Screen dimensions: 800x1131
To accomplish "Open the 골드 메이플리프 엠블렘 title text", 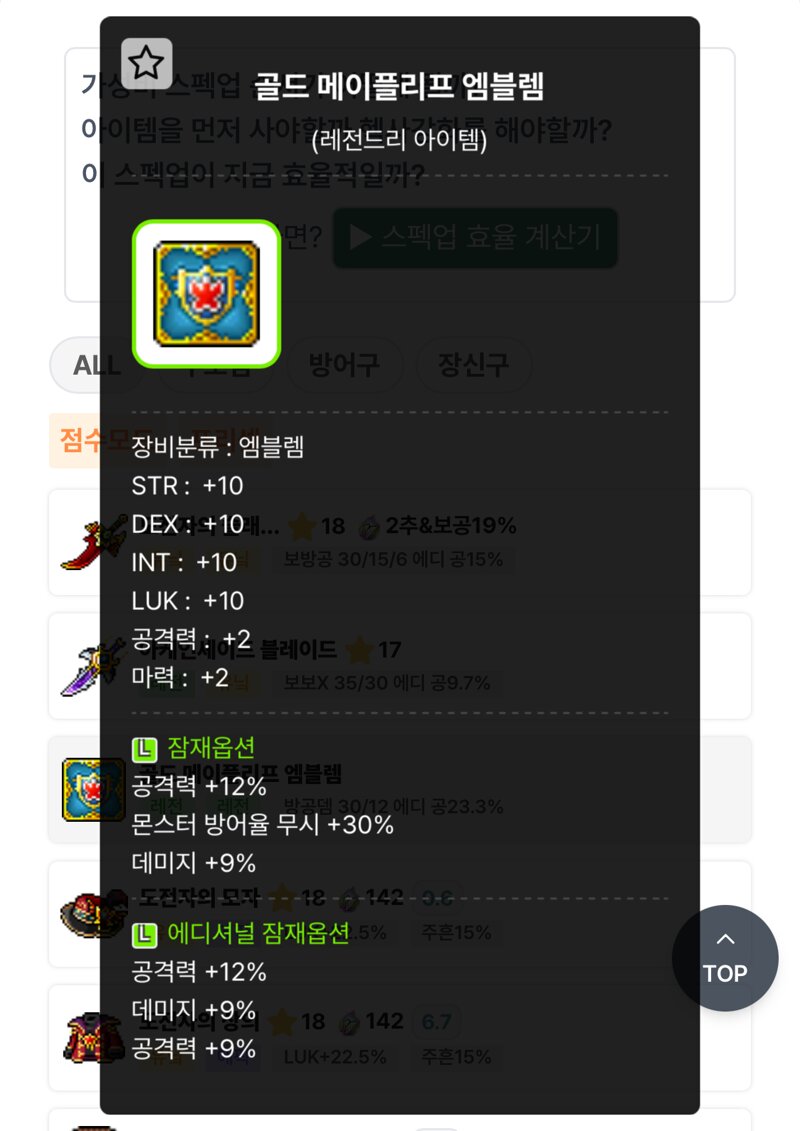I will click(x=399, y=87).
